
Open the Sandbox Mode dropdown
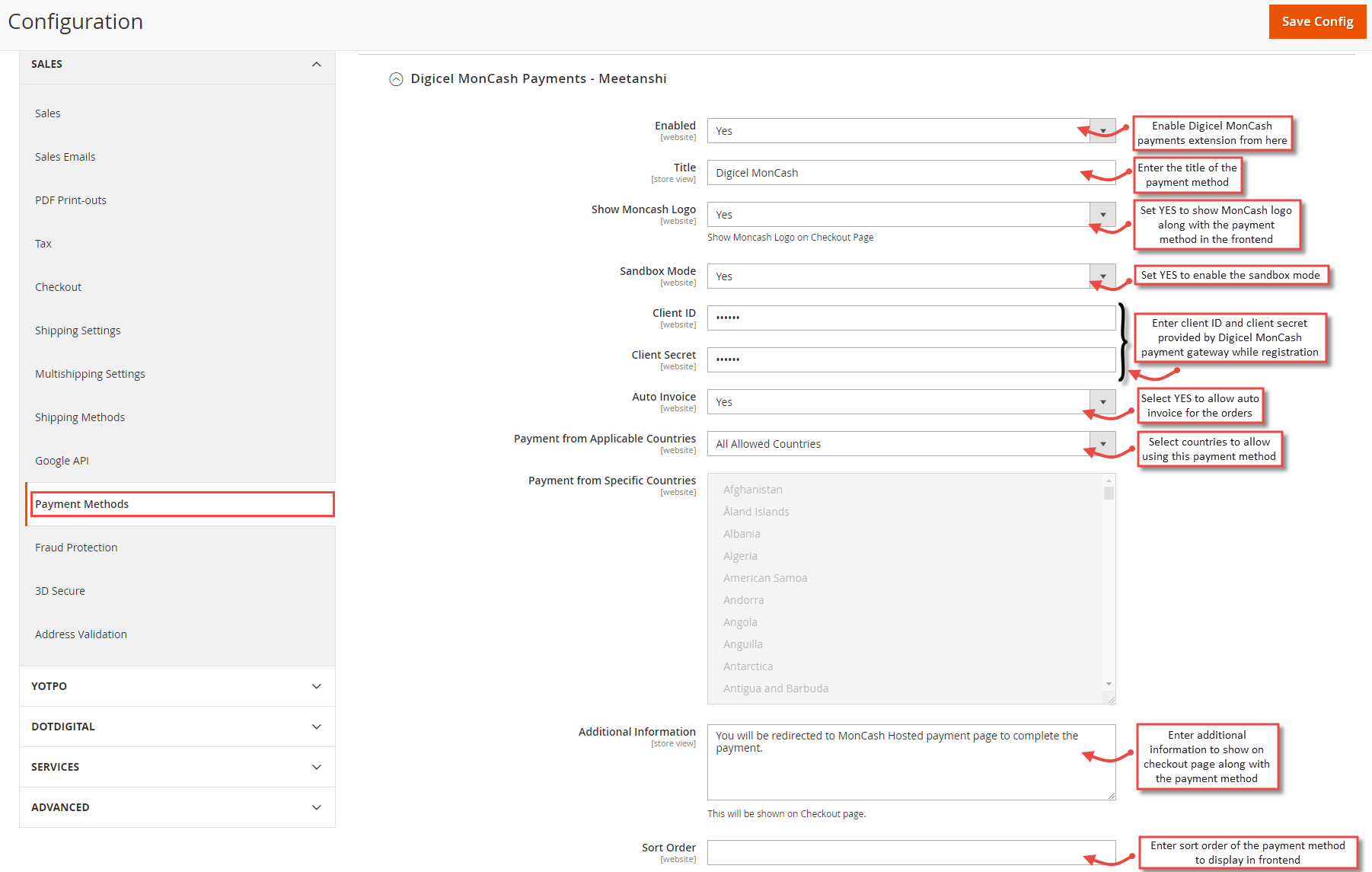pos(911,276)
